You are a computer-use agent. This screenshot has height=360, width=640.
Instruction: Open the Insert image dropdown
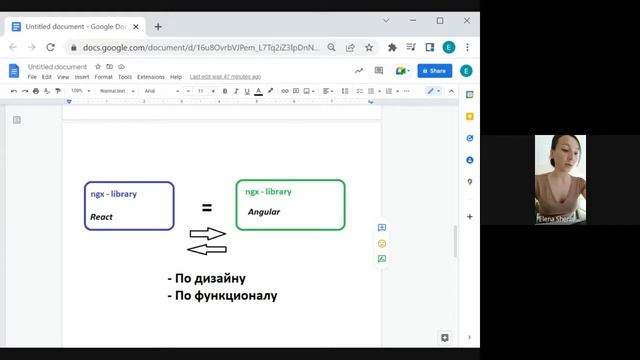309,91
